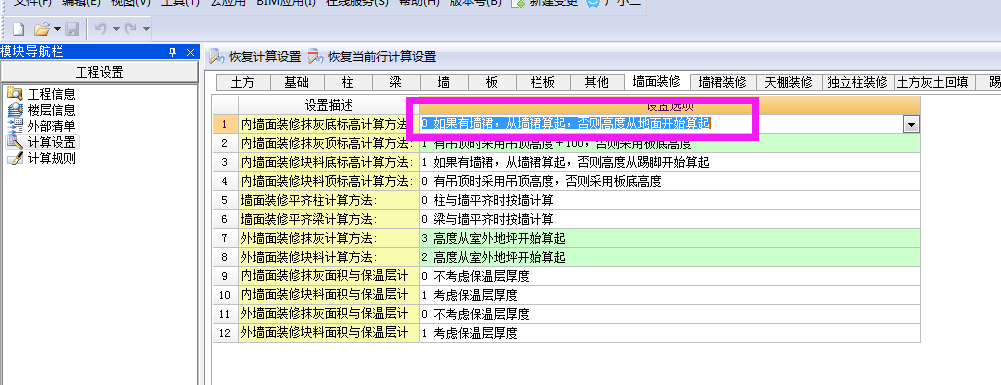Click the Open folder icon

pos(42,29)
